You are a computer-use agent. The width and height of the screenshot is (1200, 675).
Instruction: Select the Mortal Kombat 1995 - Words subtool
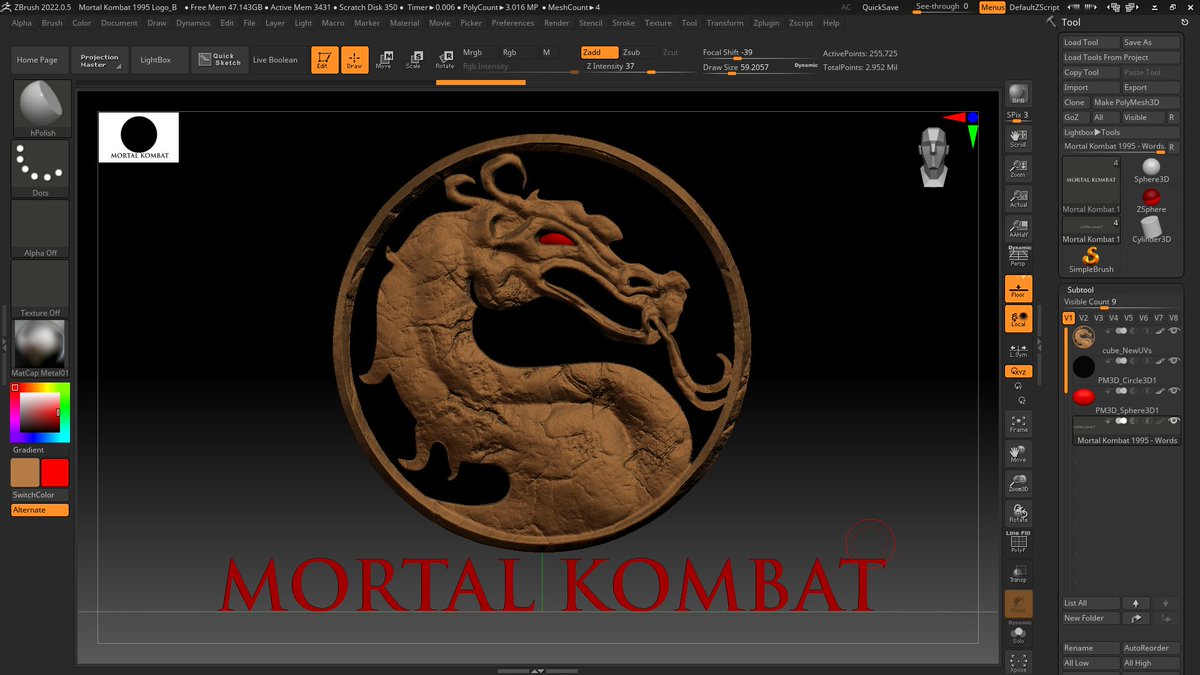pyautogui.click(x=1126, y=440)
